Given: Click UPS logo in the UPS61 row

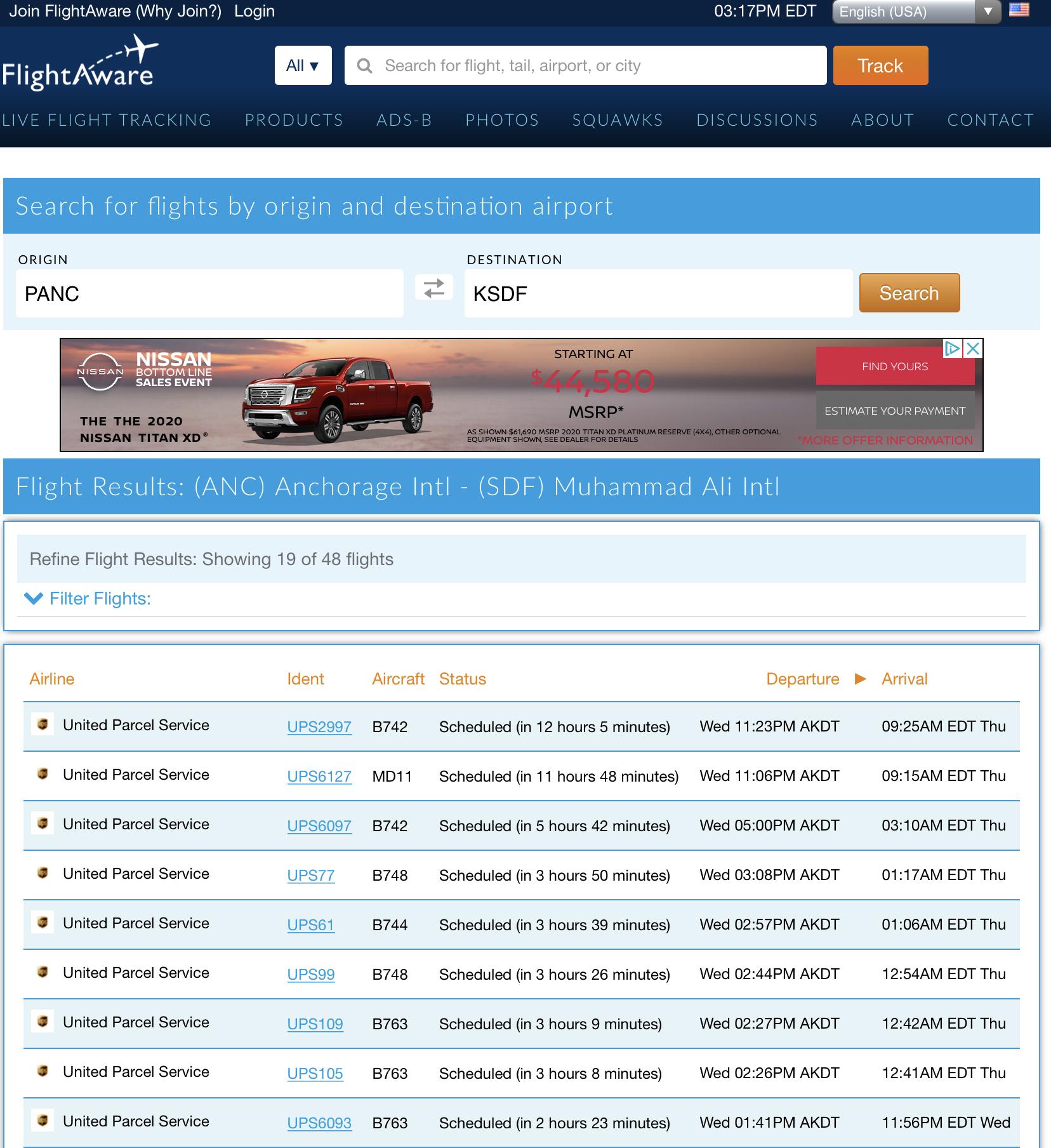Looking at the screenshot, I should (x=43, y=923).
